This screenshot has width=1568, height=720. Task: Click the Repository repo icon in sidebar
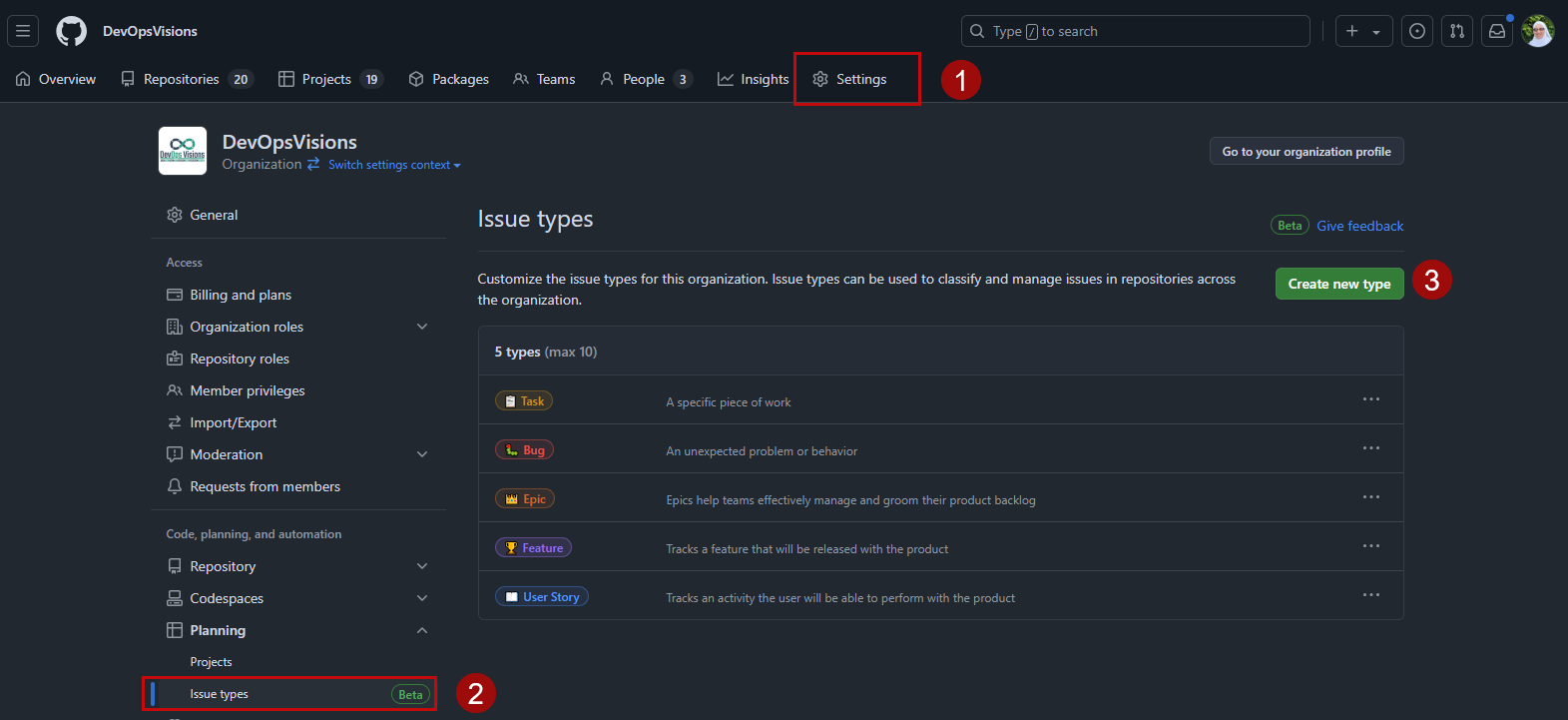[x=175, y=566]
